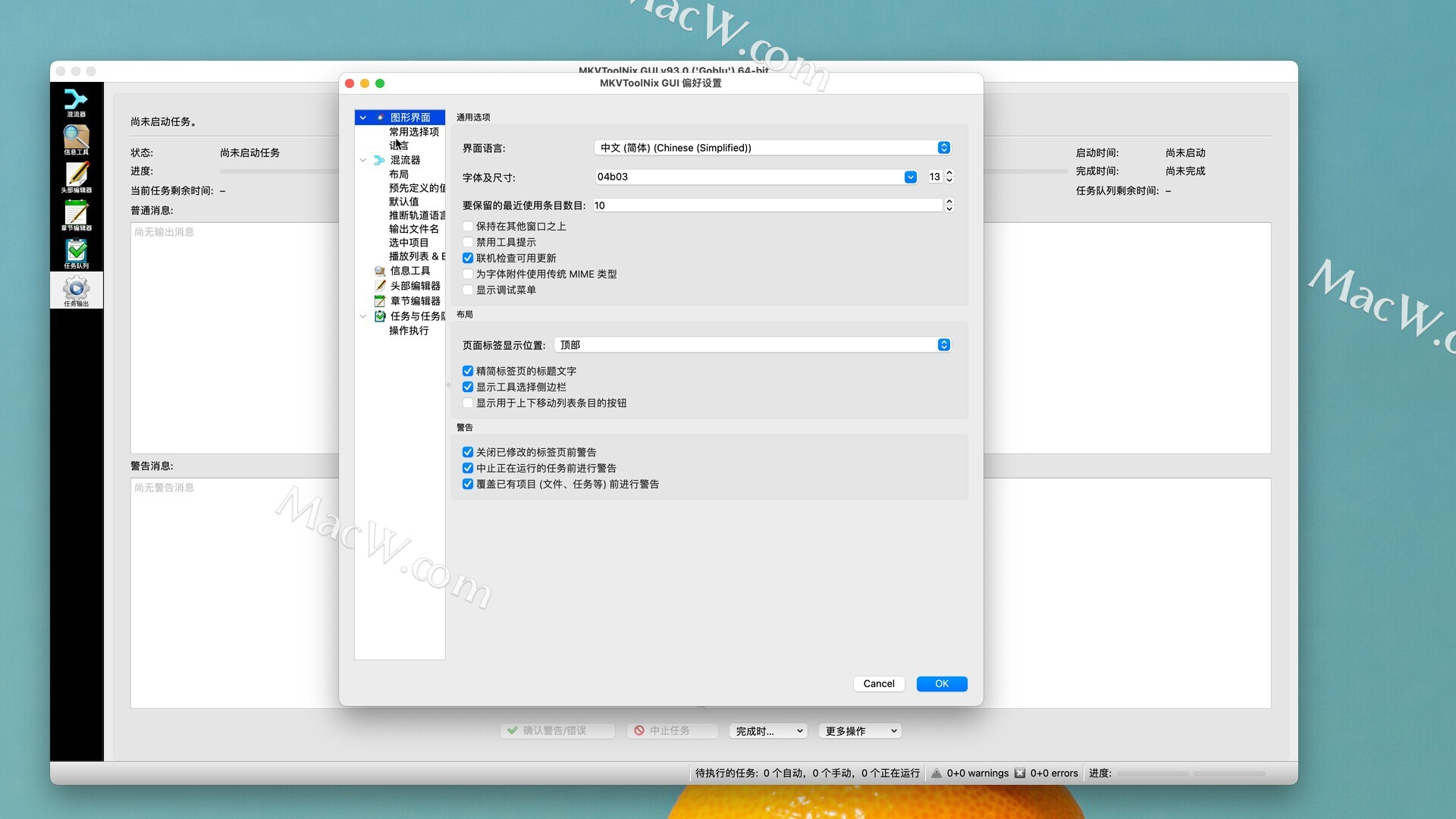Open the 页面标签显示位置 dropdown
The width and height of the screenshot is (1456, 819).
click(x=752, y=345)
